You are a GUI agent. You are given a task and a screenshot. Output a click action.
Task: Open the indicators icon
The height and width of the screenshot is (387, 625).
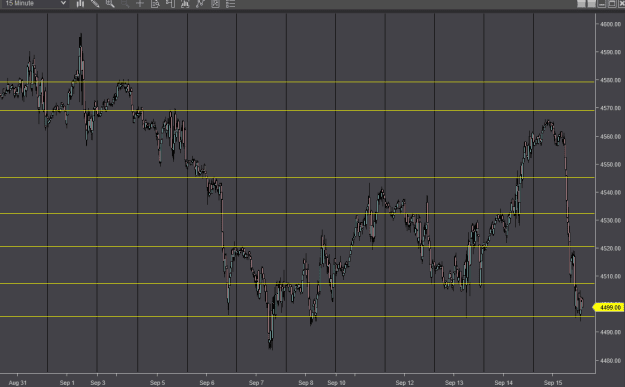coord(185,4)
